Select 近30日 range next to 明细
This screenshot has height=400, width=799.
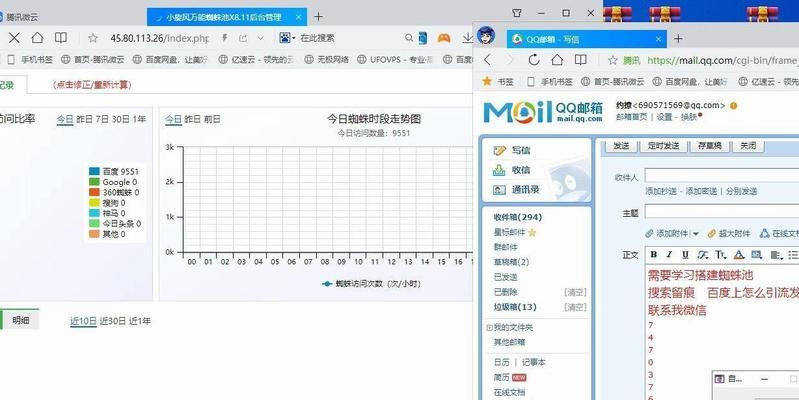[113, 321]
